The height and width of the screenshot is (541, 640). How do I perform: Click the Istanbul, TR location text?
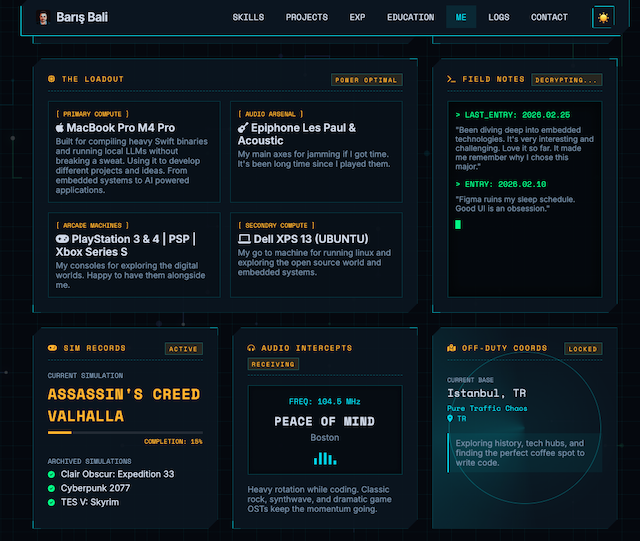(487, 393)
